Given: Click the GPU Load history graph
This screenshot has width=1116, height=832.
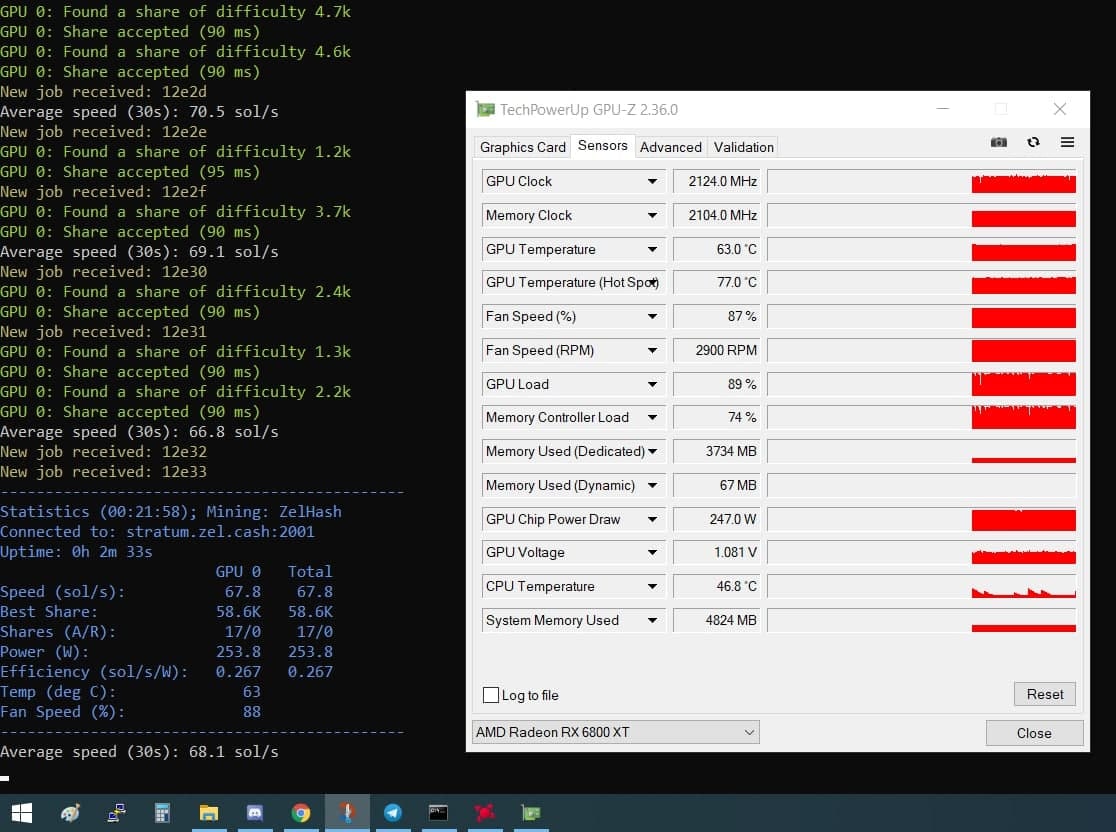Looking at the screenshot, I should coord(922,384).
